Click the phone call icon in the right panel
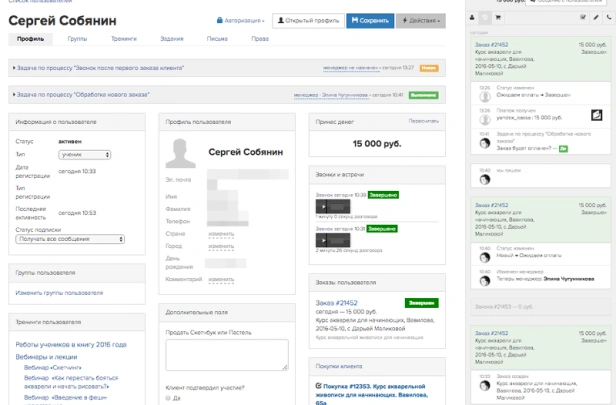 click(x=609, y=18)
